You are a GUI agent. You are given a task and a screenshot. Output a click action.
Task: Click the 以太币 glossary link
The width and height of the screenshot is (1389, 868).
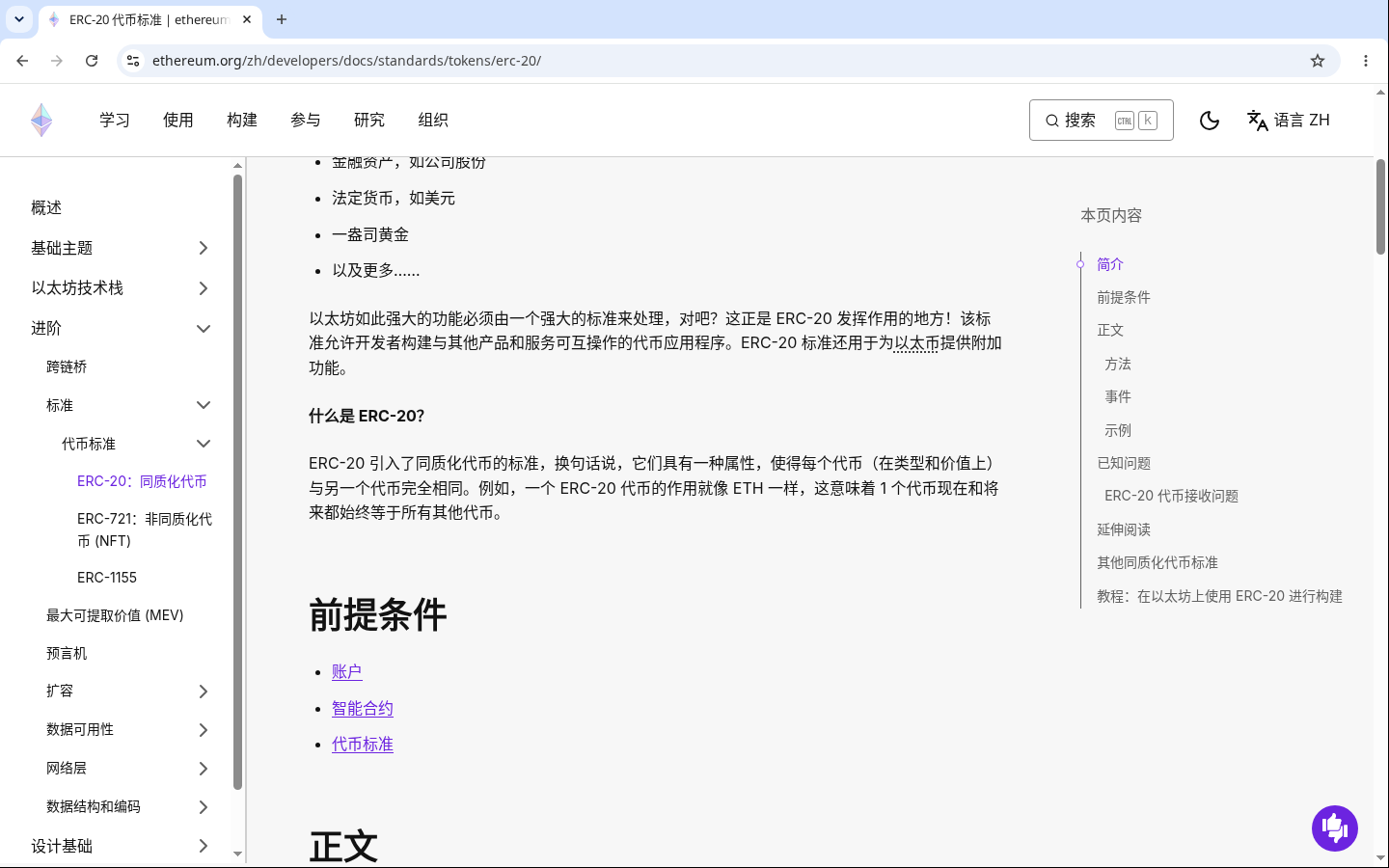tap(916, 343)
